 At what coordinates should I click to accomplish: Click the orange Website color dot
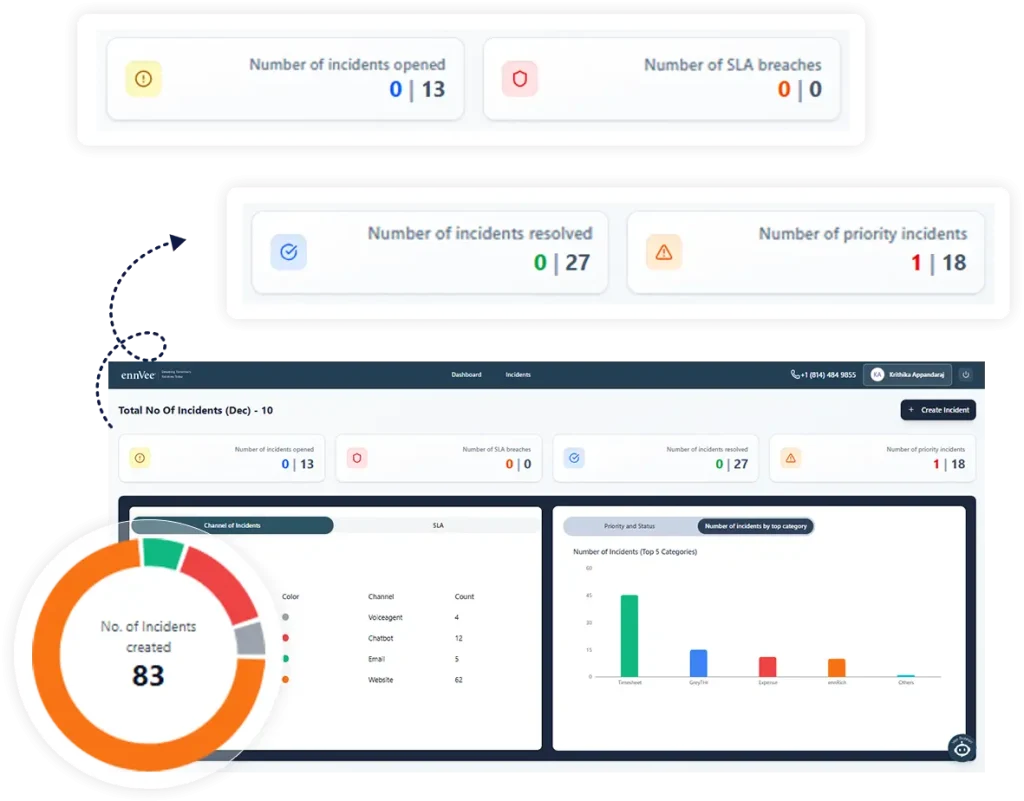pos(285,680)
